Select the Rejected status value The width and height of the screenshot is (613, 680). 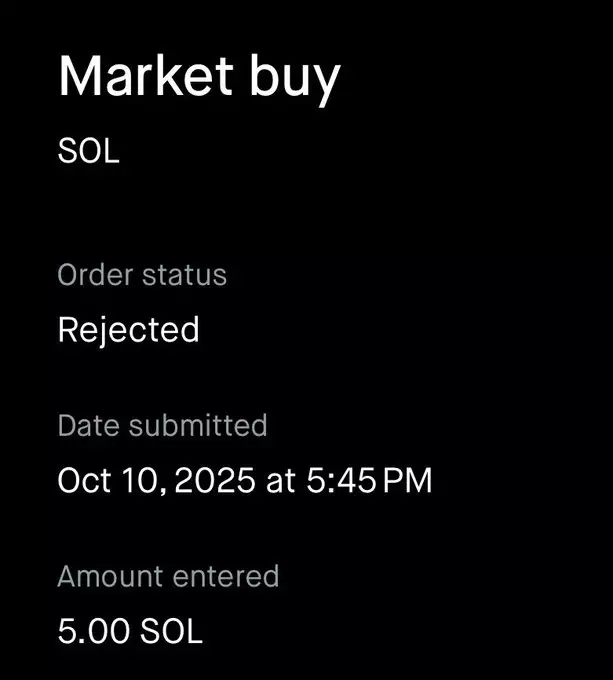(128, 329)
